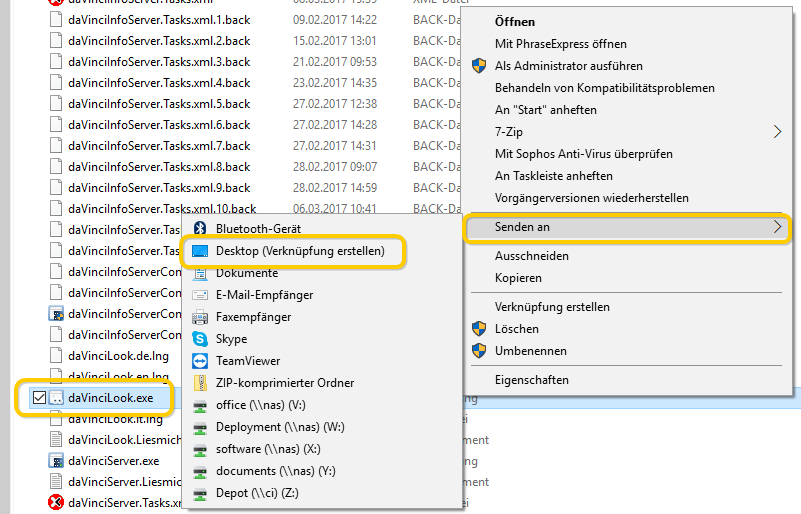Select the daVinciServer.exe file name
This screenshot has height=514, width=801.
point(113,460)
